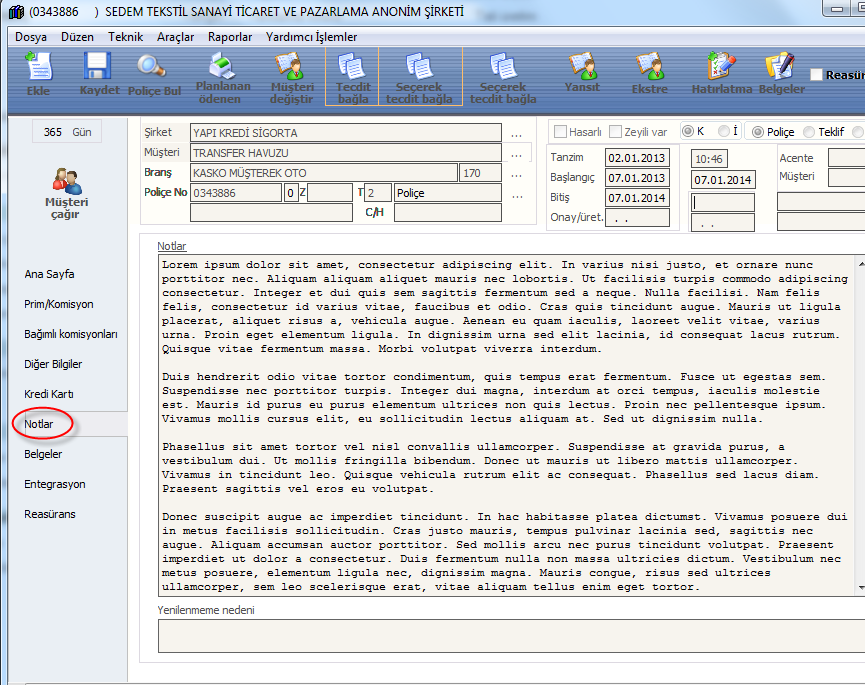Viewport: 865px width, 685px height.
Task: Open the Şirket lookup ellipsis button
Action: [x=516, y=133]
